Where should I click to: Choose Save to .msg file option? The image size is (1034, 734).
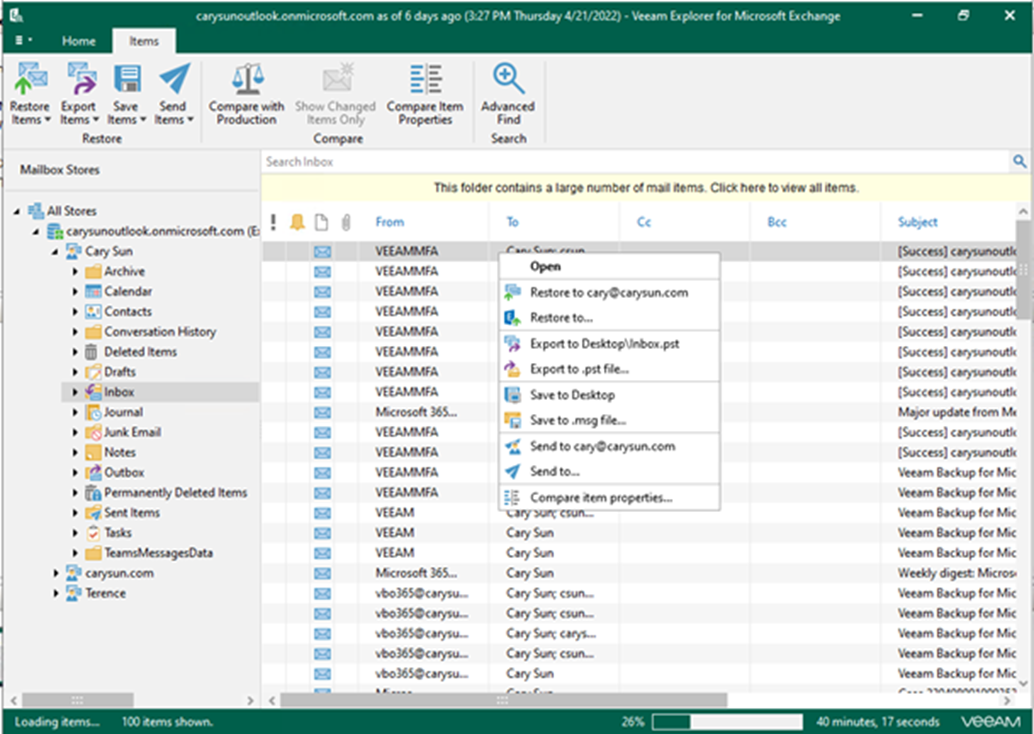[x=609, y=420]
